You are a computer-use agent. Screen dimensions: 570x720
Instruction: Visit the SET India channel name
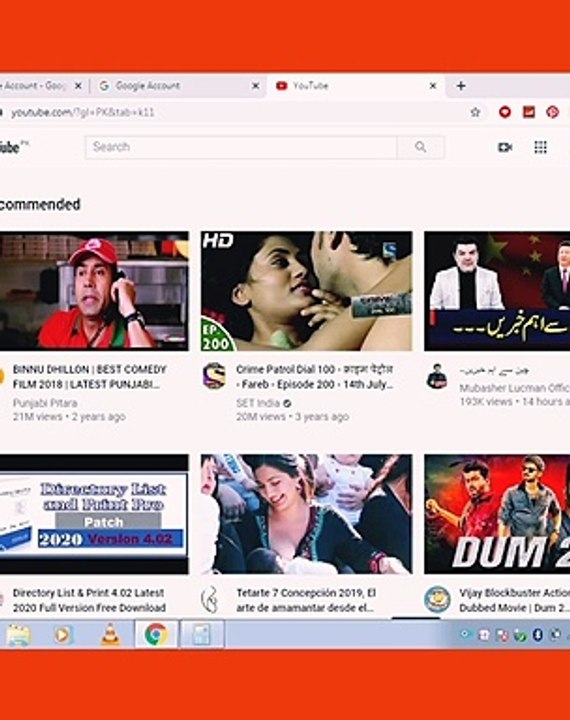click(x=258, y=403)
